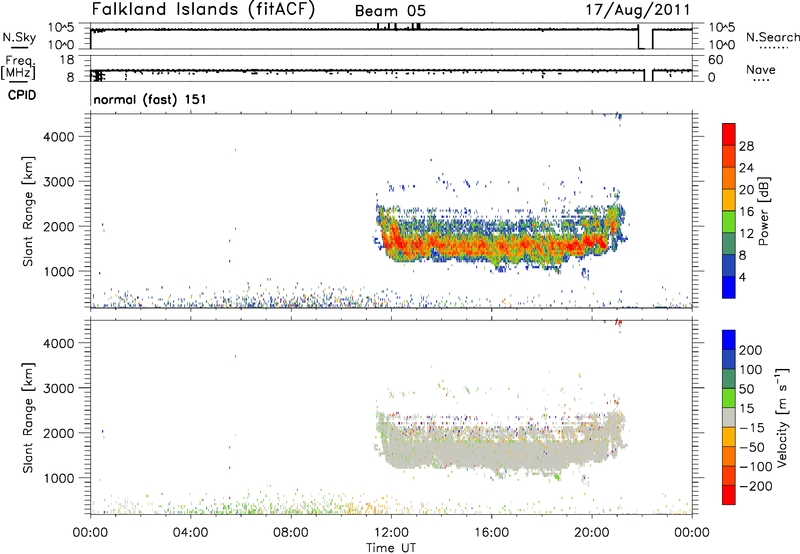Select the "28" Power colorbar value
The image size is (800, 554).
[x=746, y=146]
